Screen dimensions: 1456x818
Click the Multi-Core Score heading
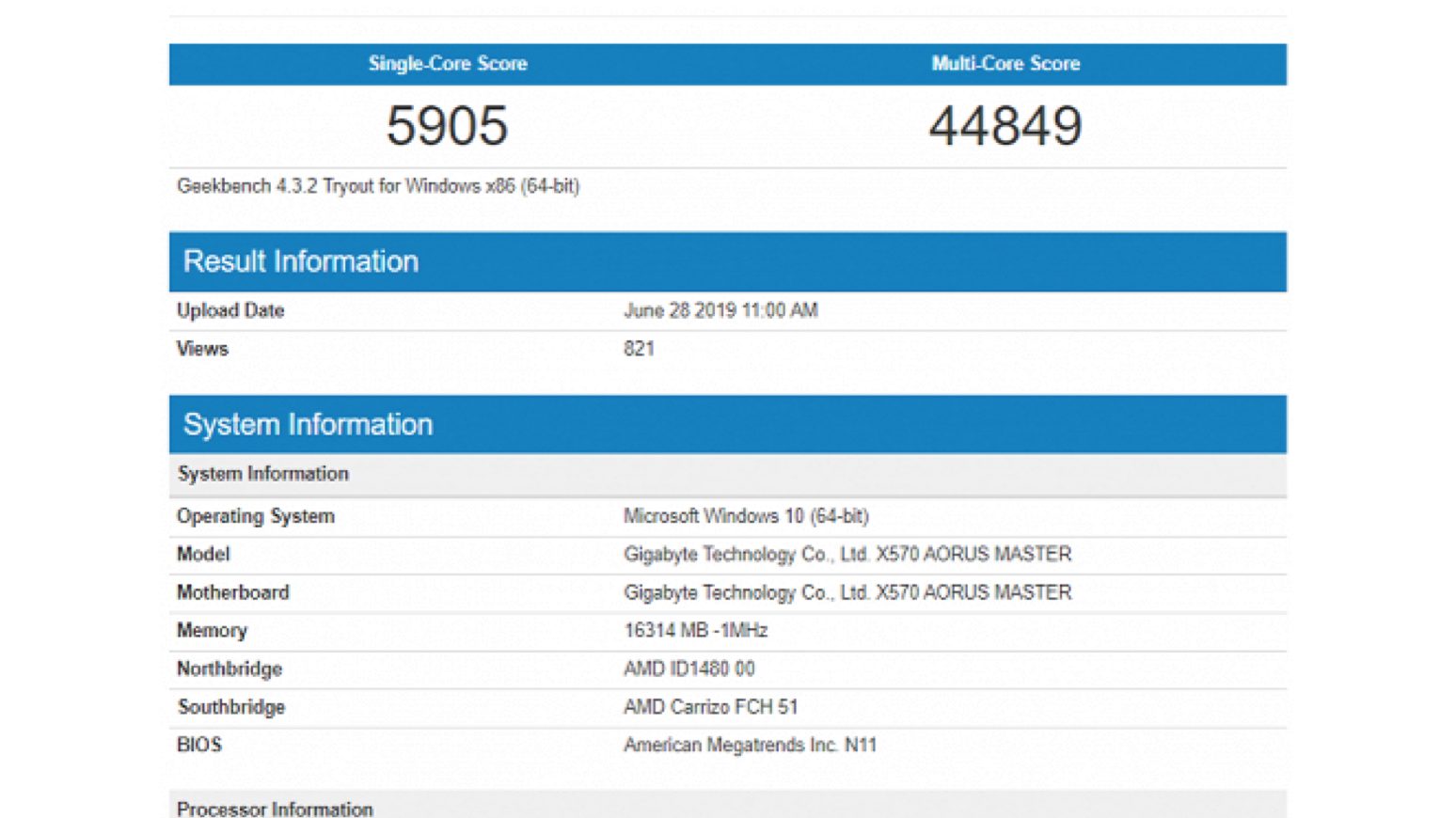pos(1005,64)
